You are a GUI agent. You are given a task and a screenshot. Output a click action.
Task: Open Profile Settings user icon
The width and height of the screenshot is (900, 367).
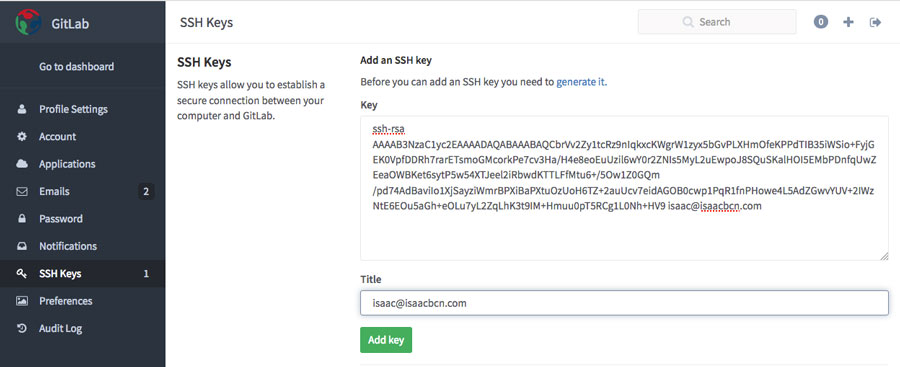pyautogui.click(x=22, y=109)
